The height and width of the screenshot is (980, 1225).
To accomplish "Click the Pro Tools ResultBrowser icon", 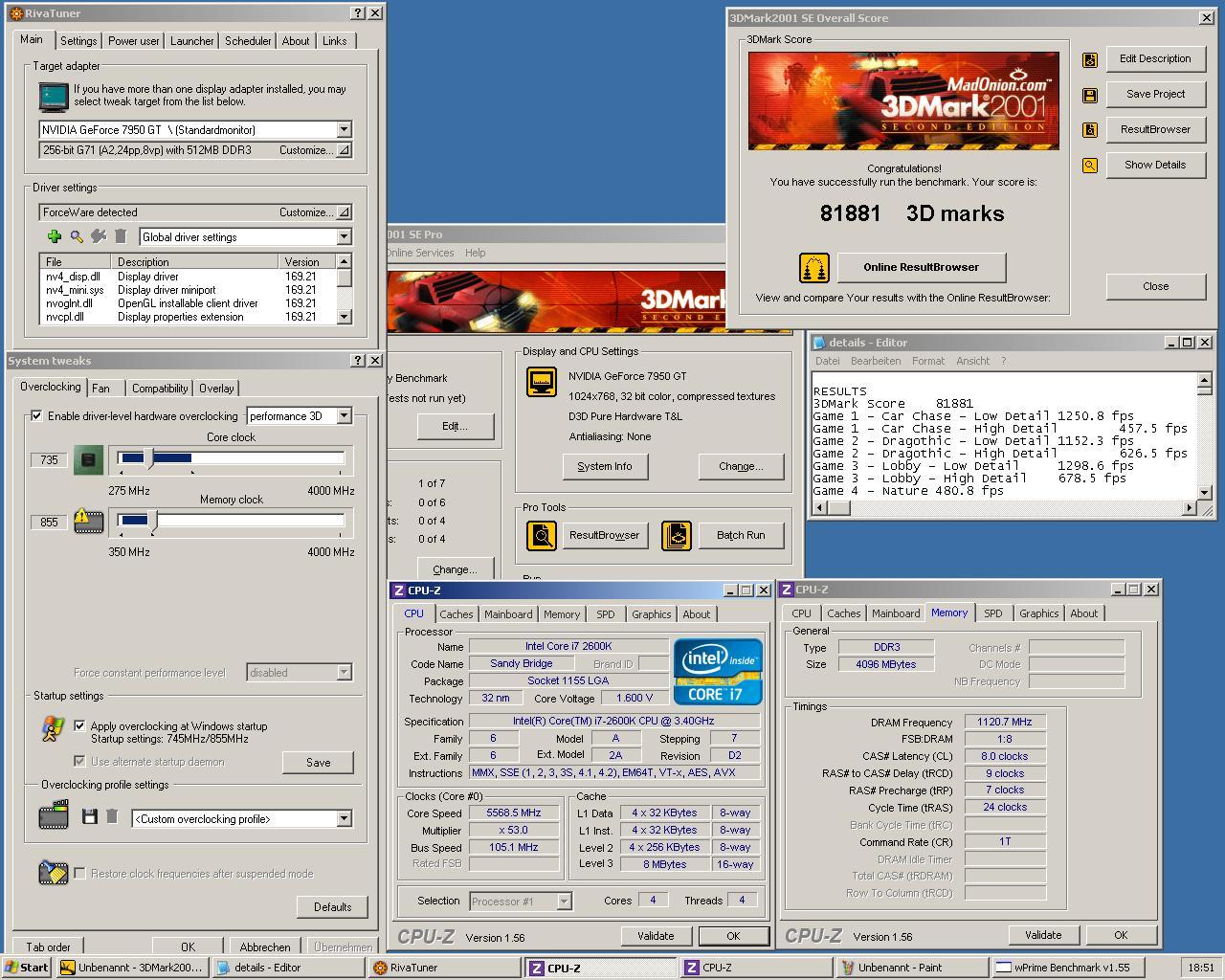I will (x=542, y=535).
